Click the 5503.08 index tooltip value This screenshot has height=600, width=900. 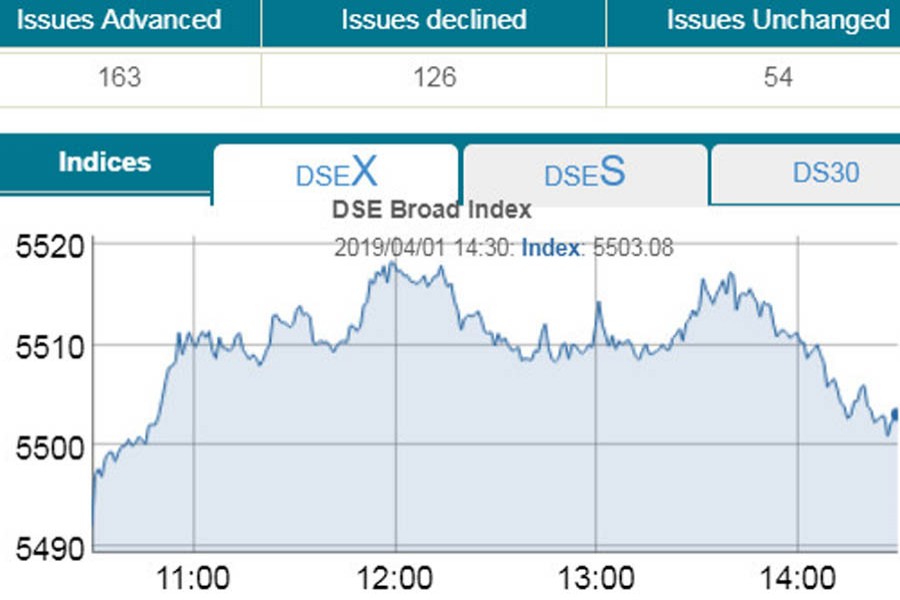[x=632, y=248]
